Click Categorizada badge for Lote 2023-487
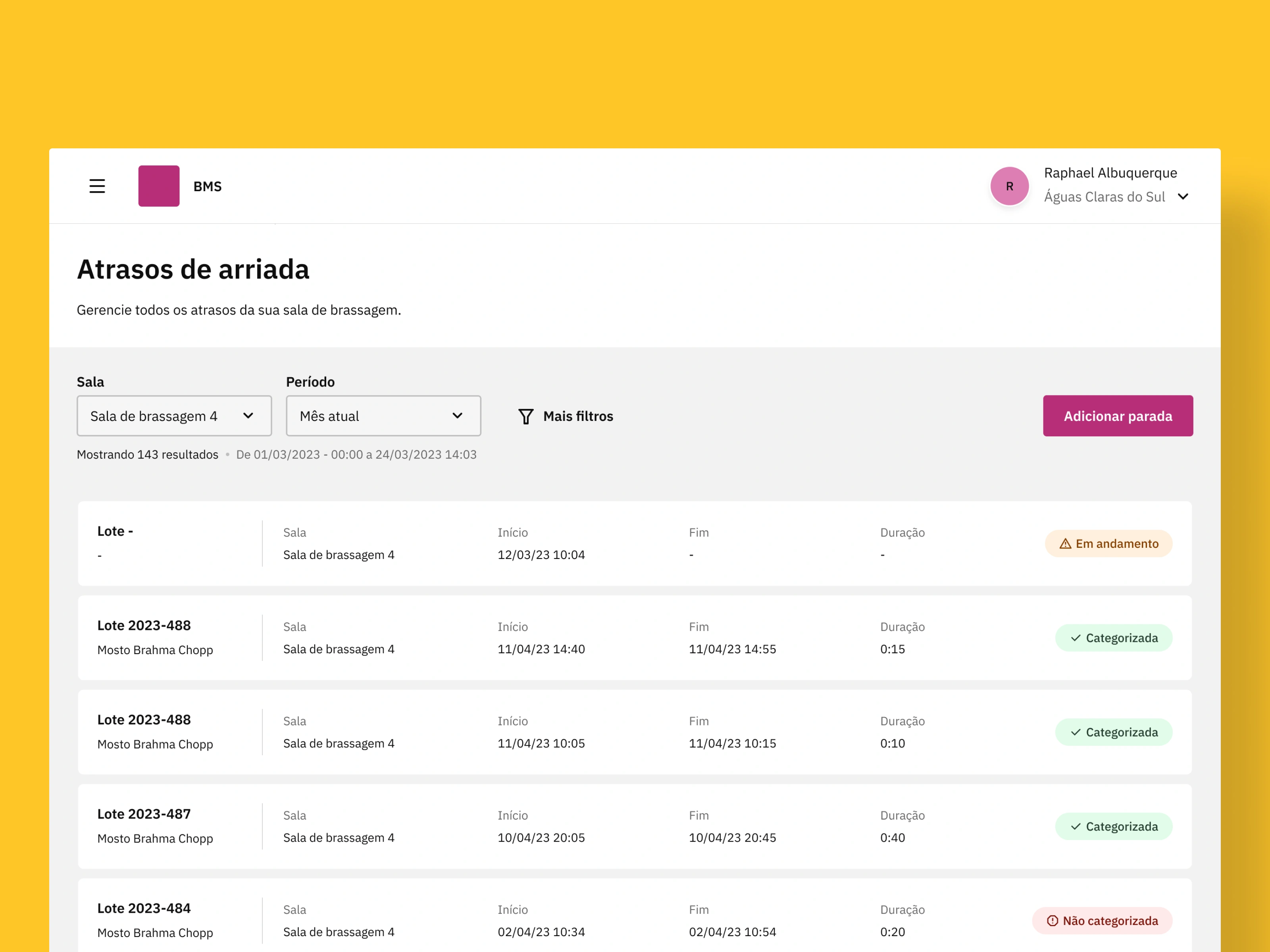 [x=1114, y=826]
